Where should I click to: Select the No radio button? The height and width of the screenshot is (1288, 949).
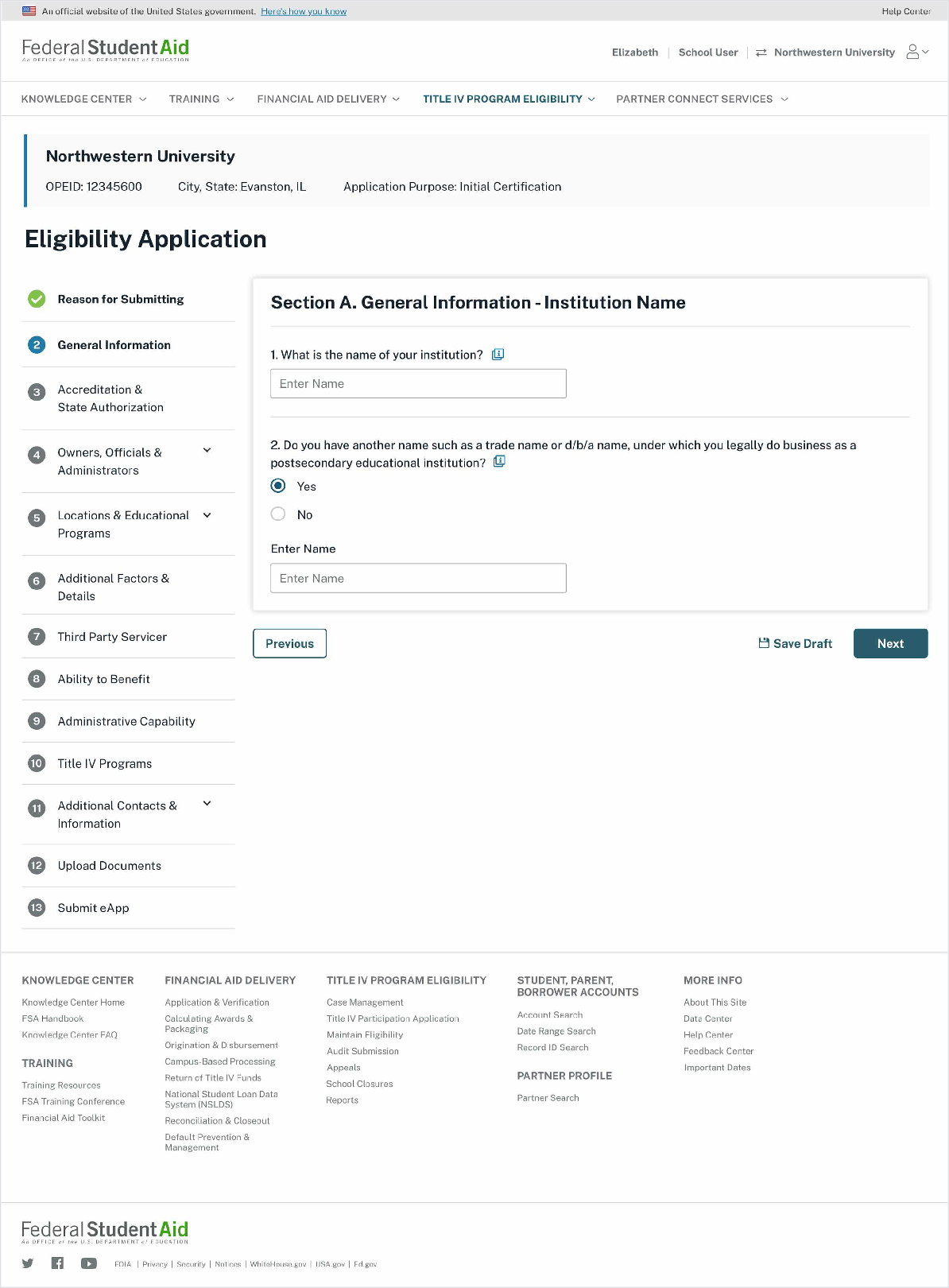tap(278, 514)
